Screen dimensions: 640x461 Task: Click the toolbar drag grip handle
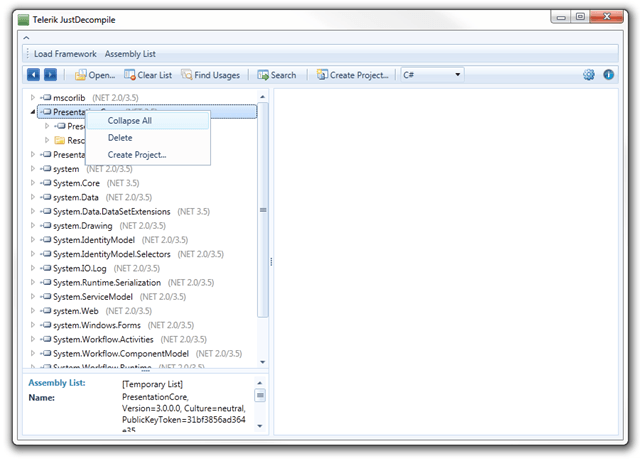(x=27, y=54)
